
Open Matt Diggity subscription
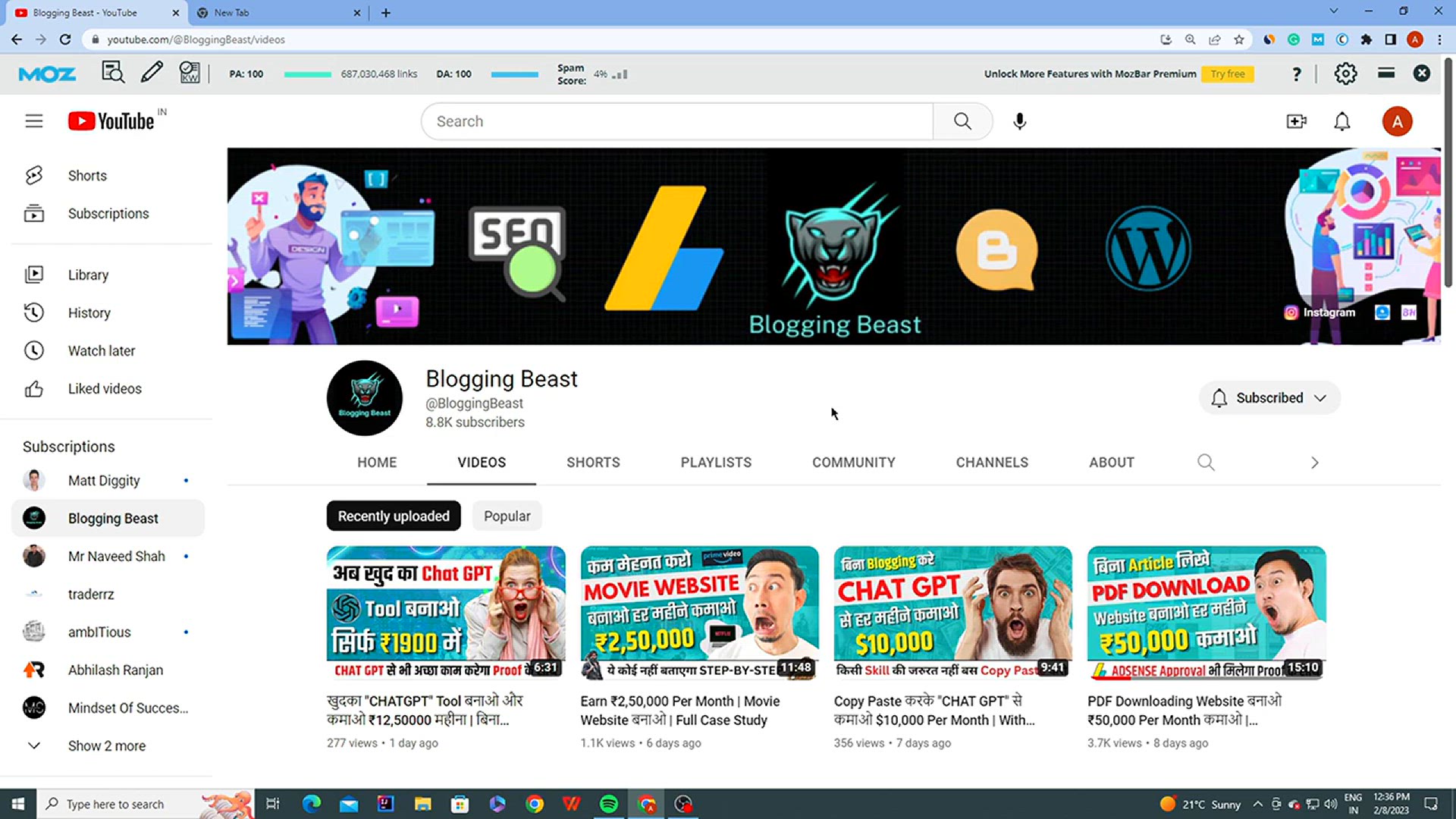coord(106,480)
